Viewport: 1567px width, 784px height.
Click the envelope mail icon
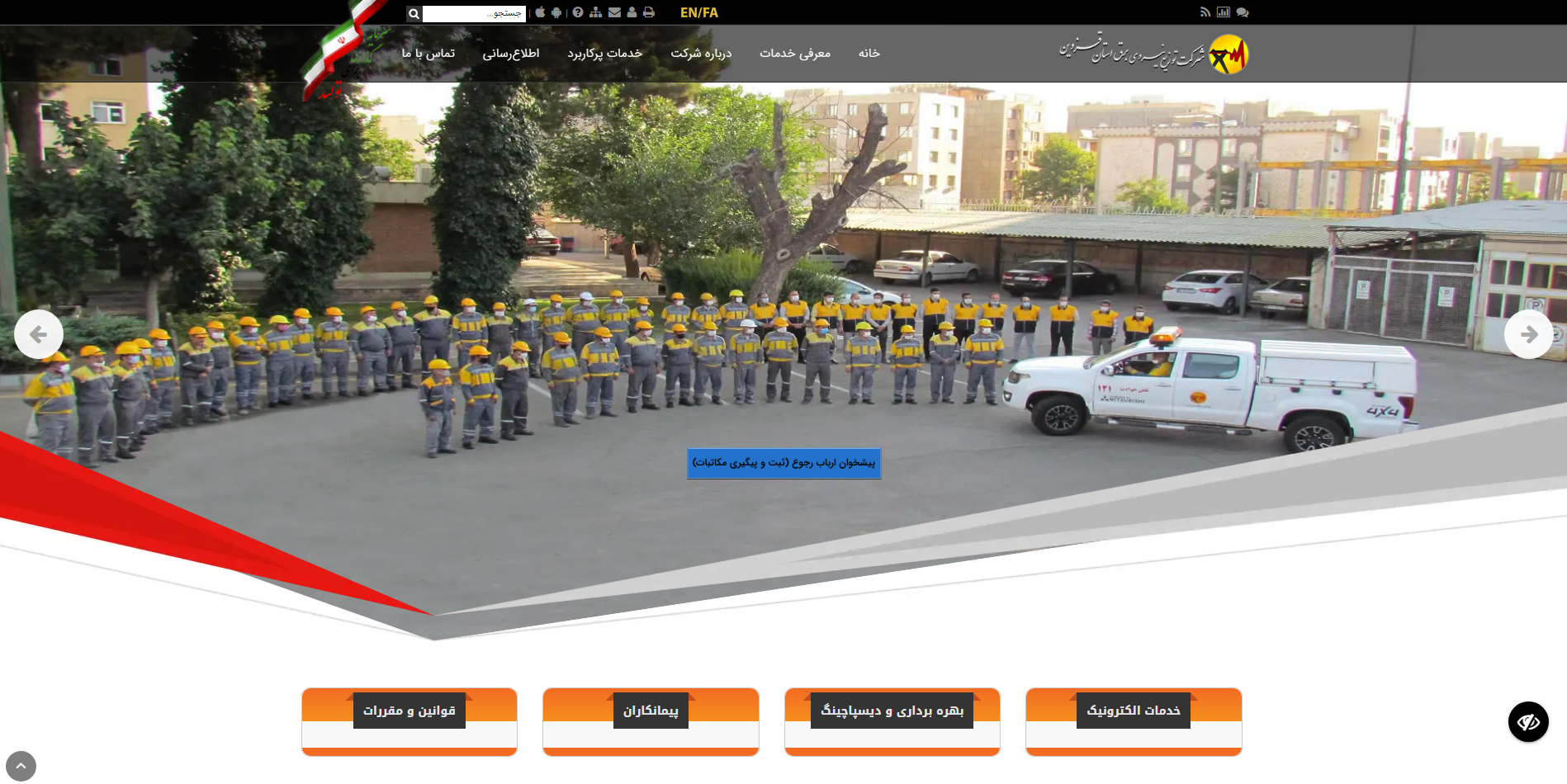[x=614, y=12]
